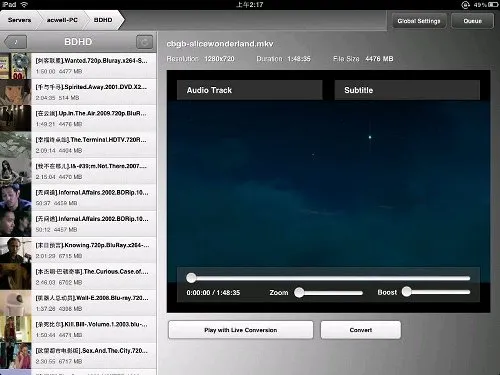
Task: Click the Convert button
Action: click(x=361, y=330)
